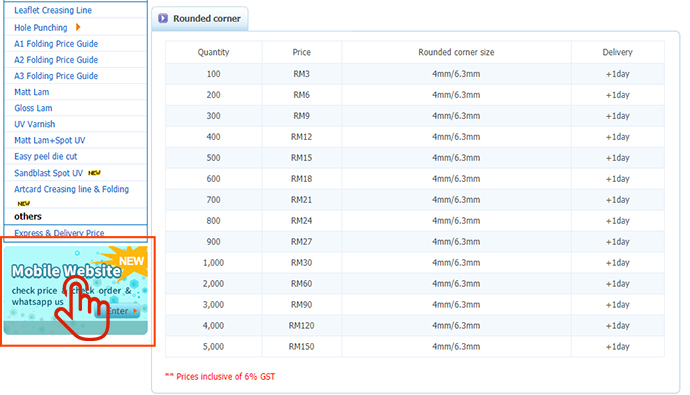Select the RM21 price cell
The image size is (690, 395).
pyautogui.click(x=301, y=200)
